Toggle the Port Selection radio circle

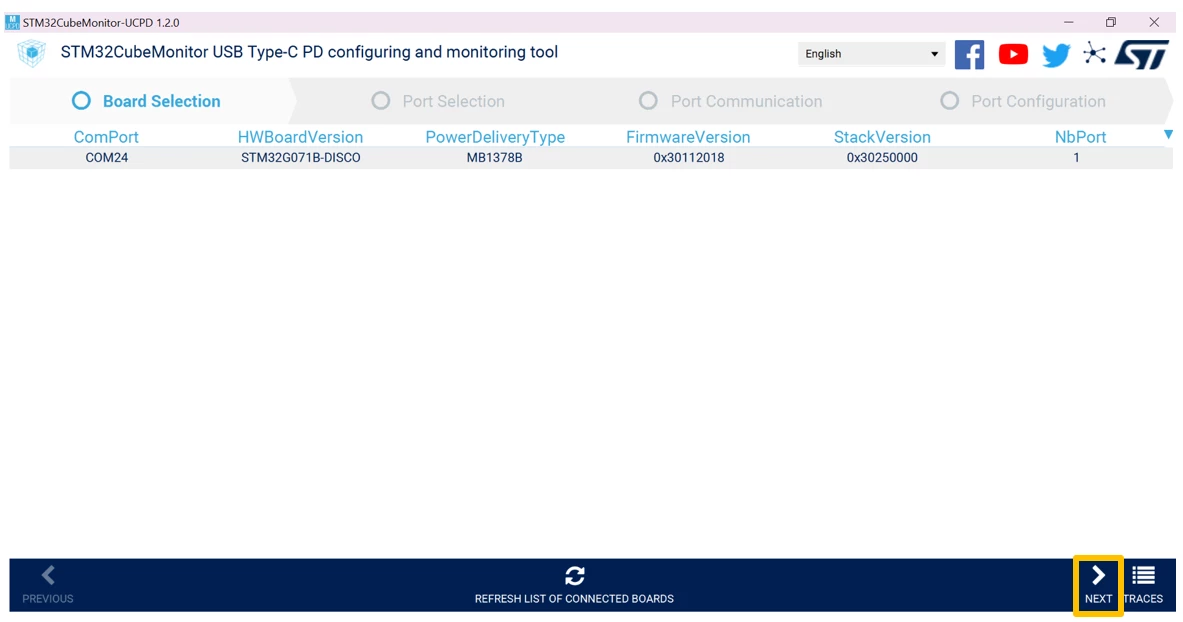pos(380,100)
